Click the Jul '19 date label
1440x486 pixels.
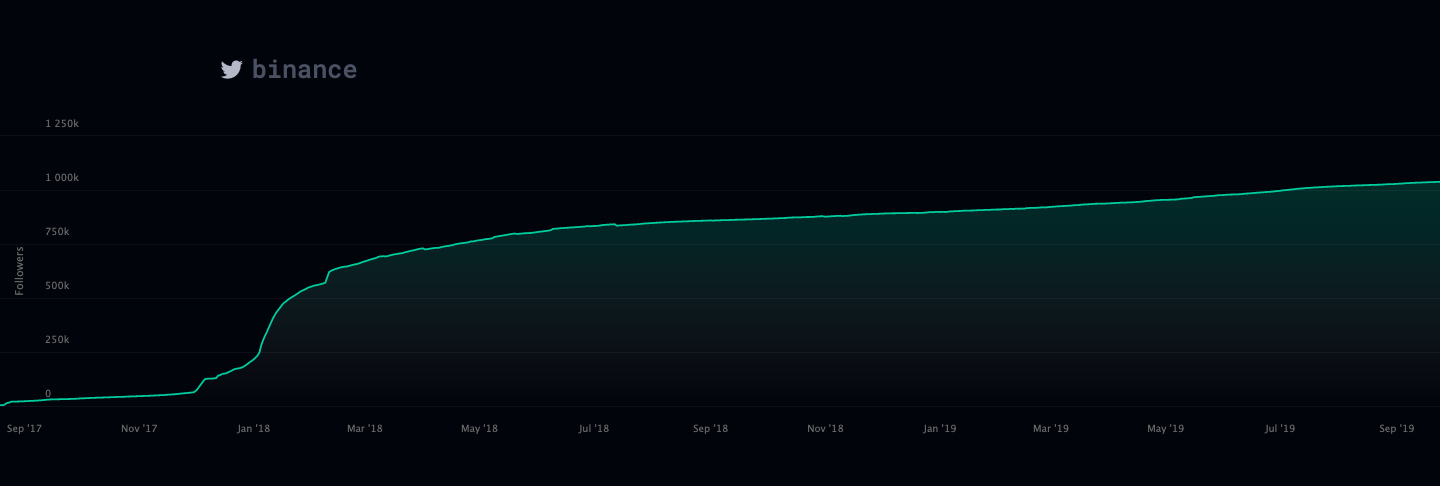click(x=1280, y=429)
